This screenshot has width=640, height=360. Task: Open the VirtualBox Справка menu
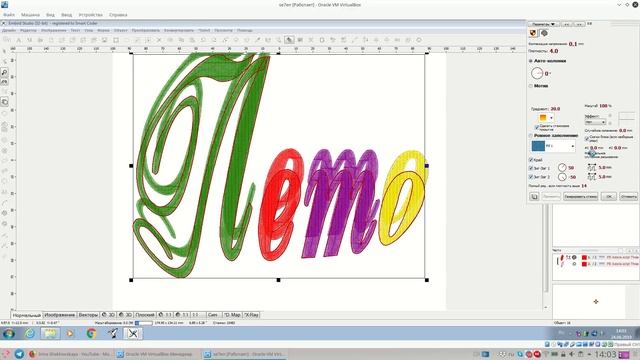(x=118, y=15)
